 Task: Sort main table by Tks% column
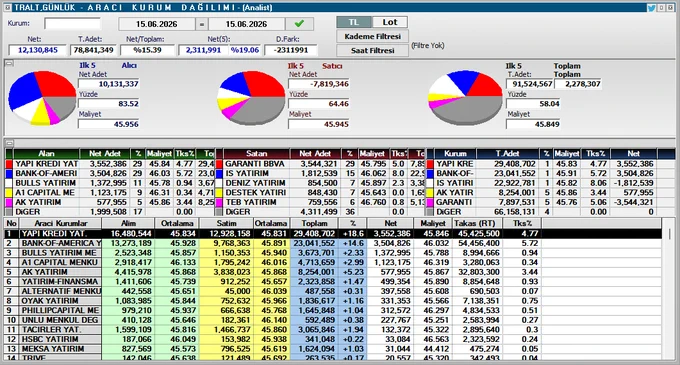pyautogui.click(x=522, y=223)
